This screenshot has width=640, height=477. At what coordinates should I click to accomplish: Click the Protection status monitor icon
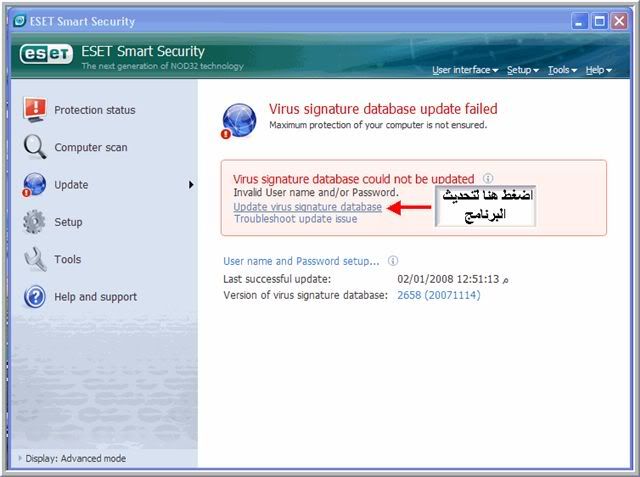pyautogui.click(x=35, y=110)
